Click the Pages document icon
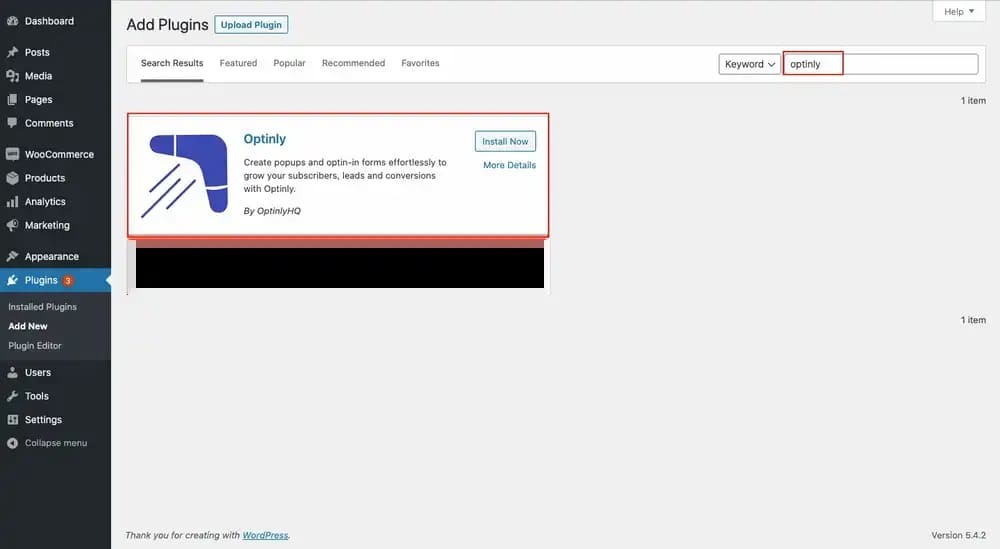The image size is (1000, 549). tap(12, 99)
